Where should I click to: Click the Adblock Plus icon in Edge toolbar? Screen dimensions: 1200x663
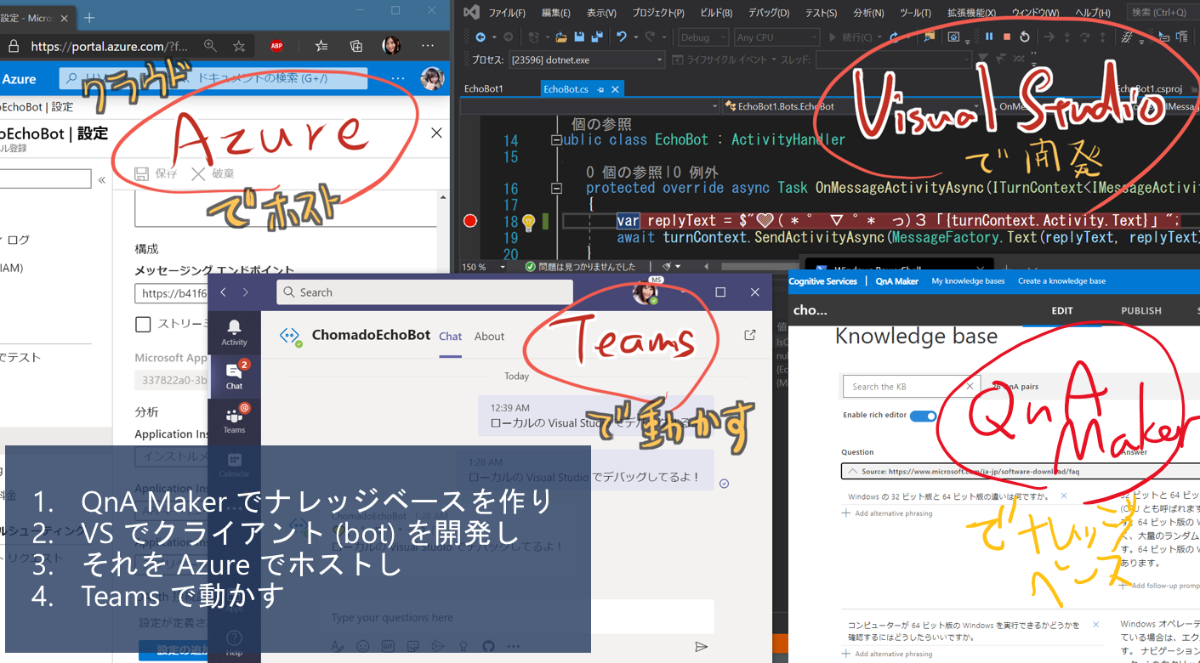click(x=277, y=46)
